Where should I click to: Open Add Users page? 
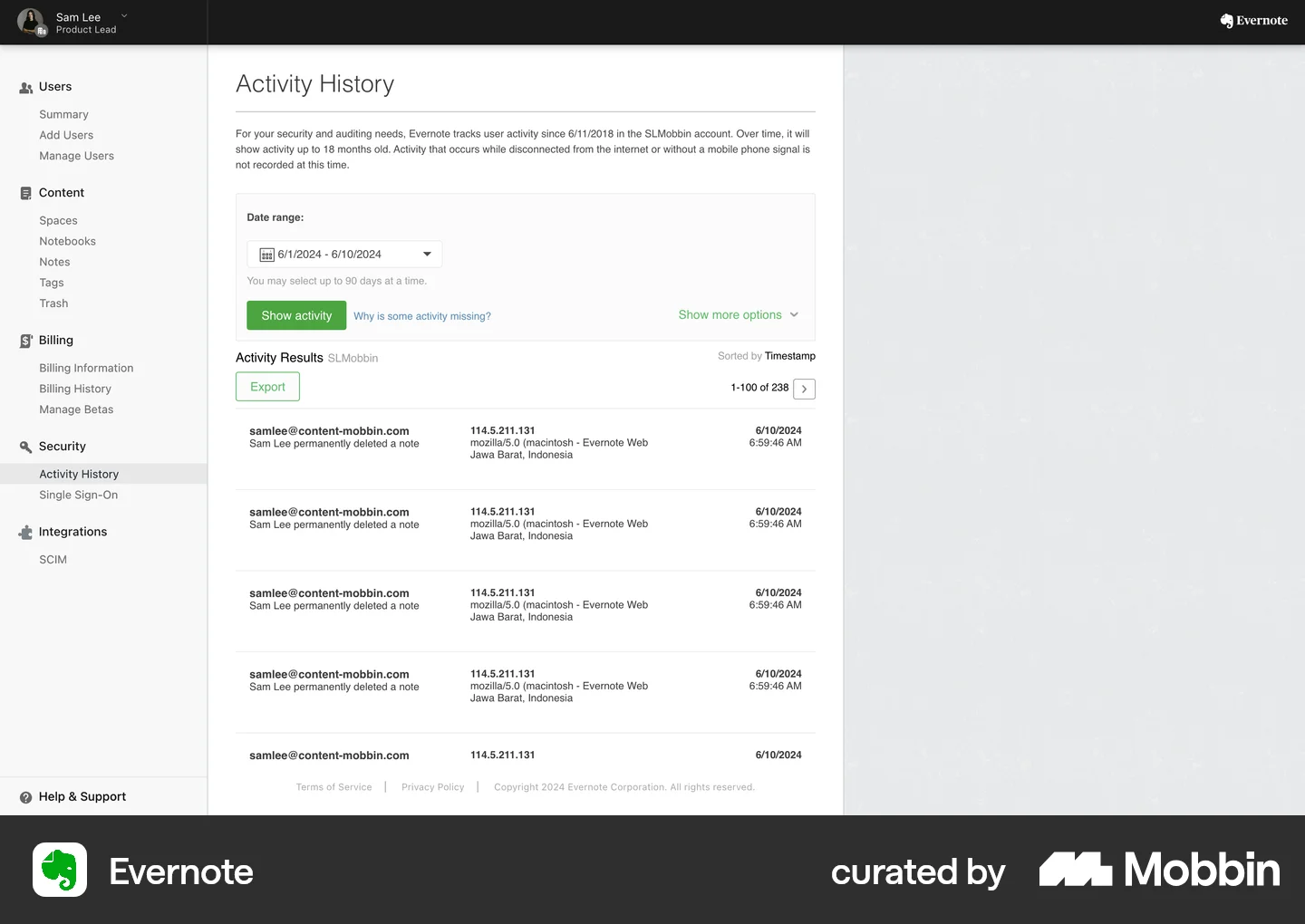tap(66, 136)
